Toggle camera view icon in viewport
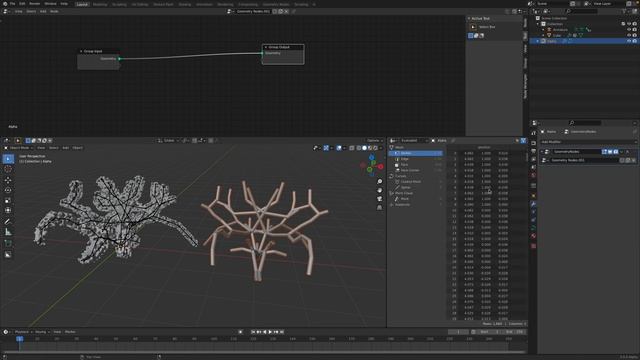This screenshot has height=360, width=640. pos(380,199)
